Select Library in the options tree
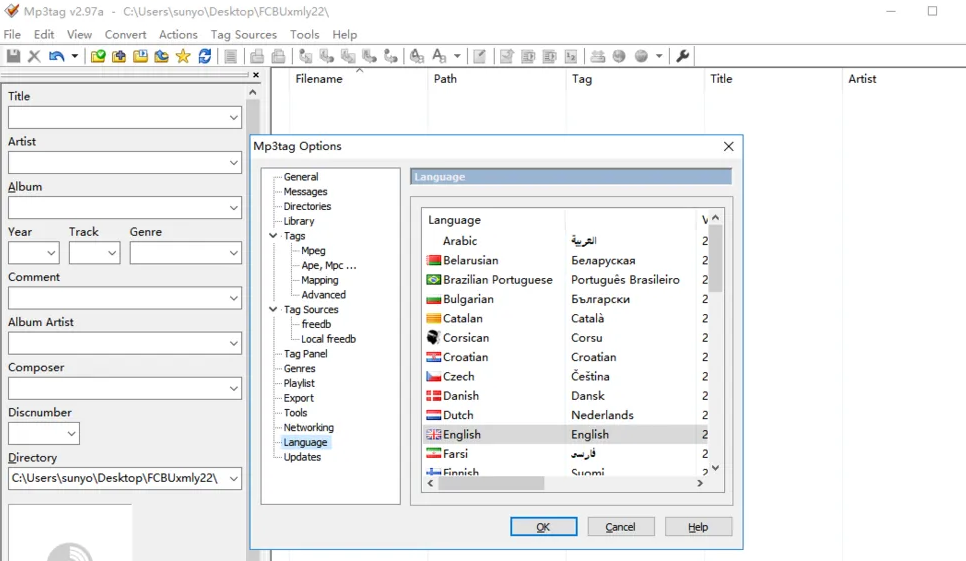 coord(299,221)
